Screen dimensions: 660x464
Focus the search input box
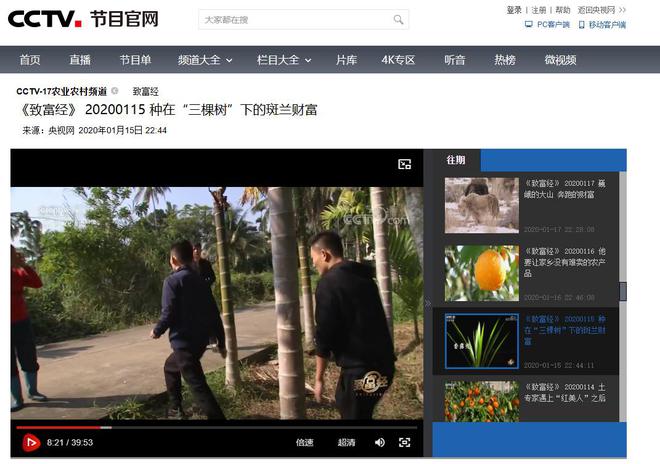pos(303,19)
